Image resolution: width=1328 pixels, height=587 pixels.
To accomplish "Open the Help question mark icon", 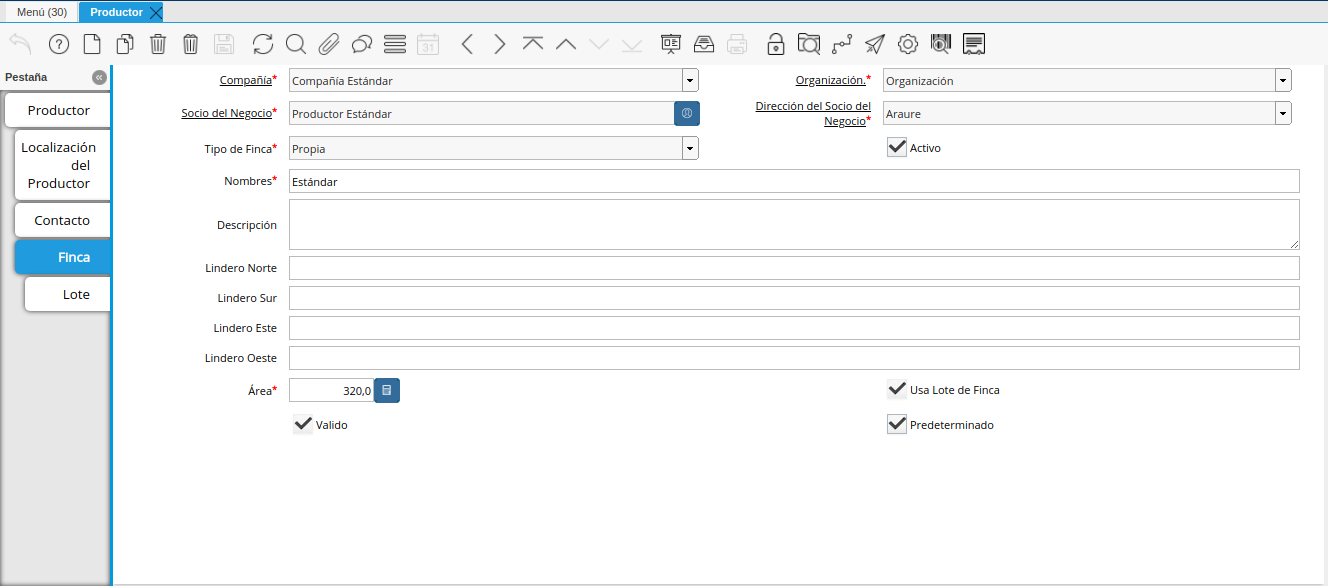I will click(x=58, y=44).
